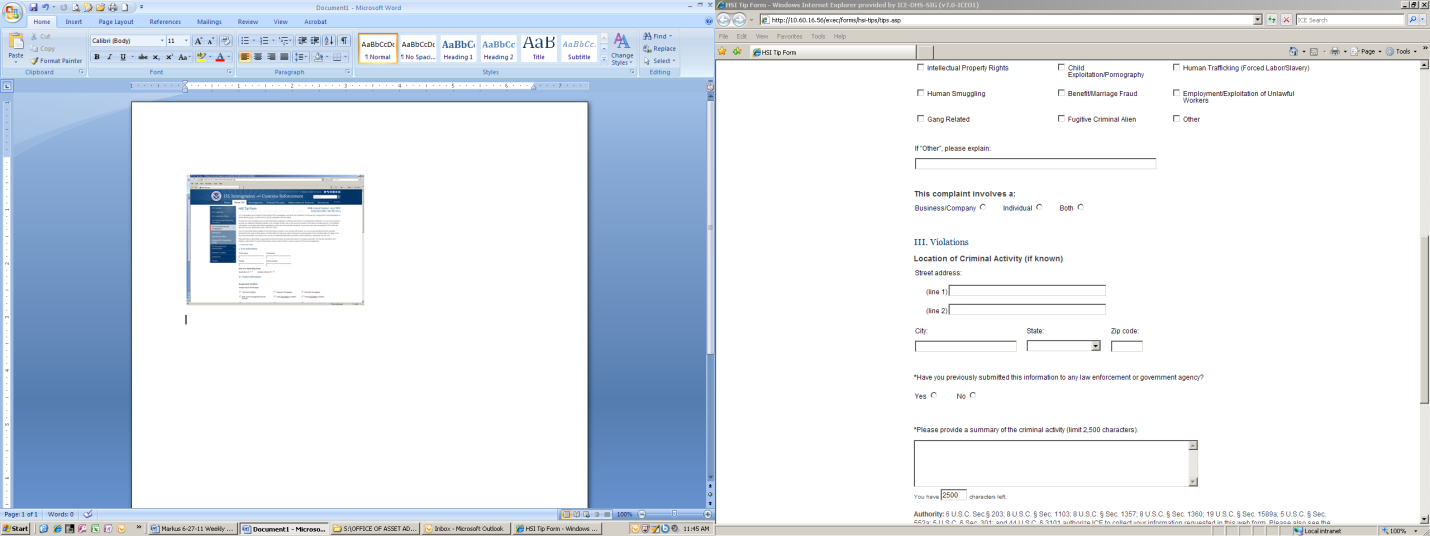Save the Word document from quick access toolbar
This screenshot has height=536, width=1430.
point(33,7)
